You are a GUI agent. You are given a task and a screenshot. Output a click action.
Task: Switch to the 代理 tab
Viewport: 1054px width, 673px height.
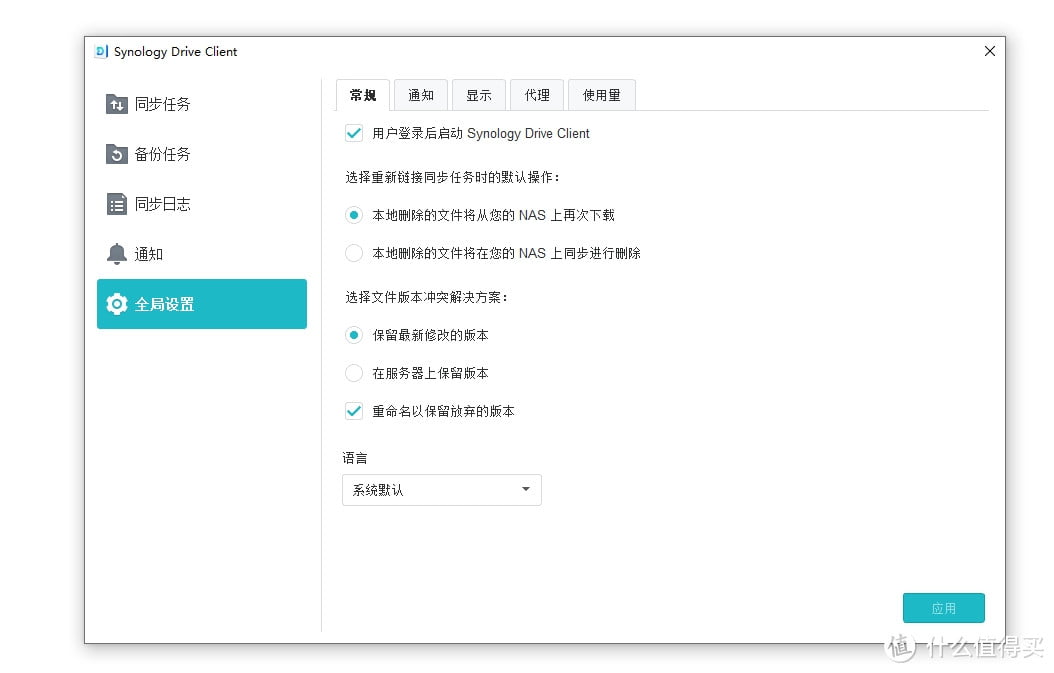point(537,94)
